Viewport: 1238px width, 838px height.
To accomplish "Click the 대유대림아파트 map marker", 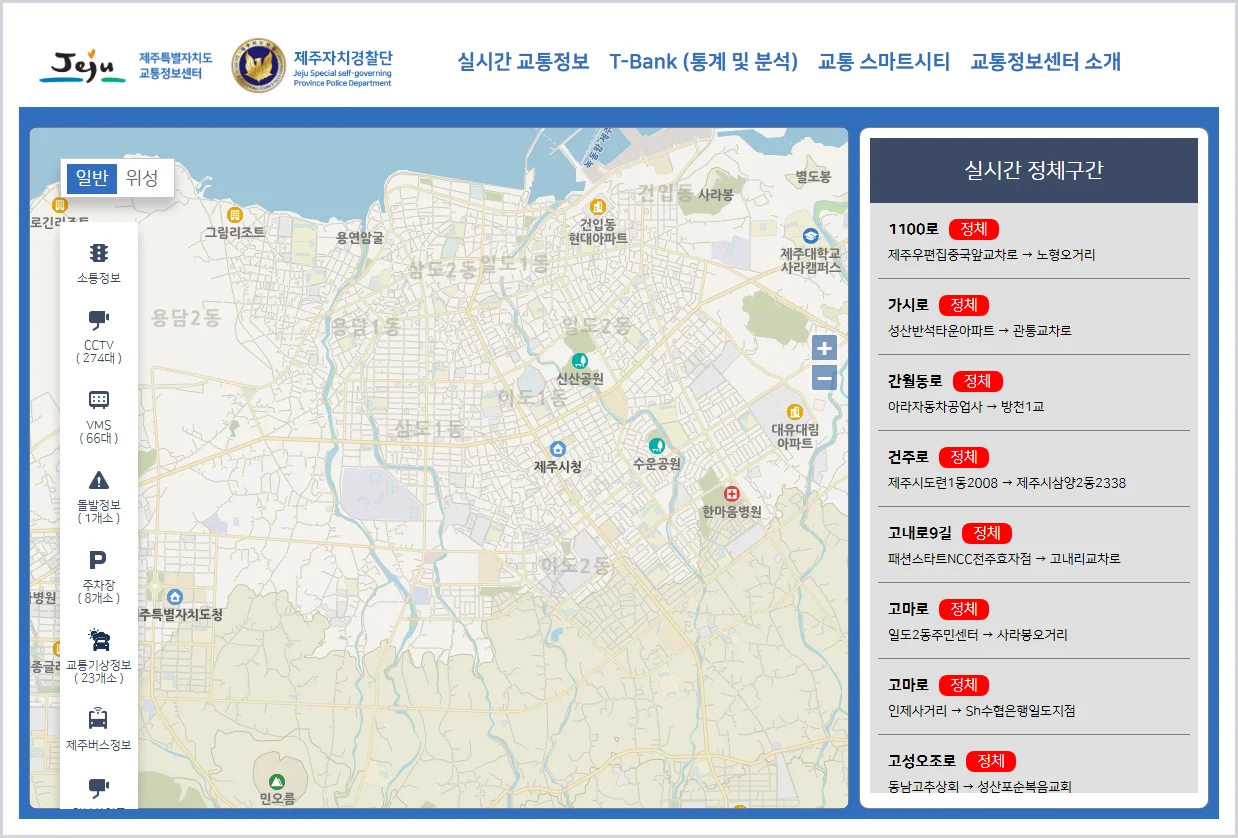I will point(795,411).
